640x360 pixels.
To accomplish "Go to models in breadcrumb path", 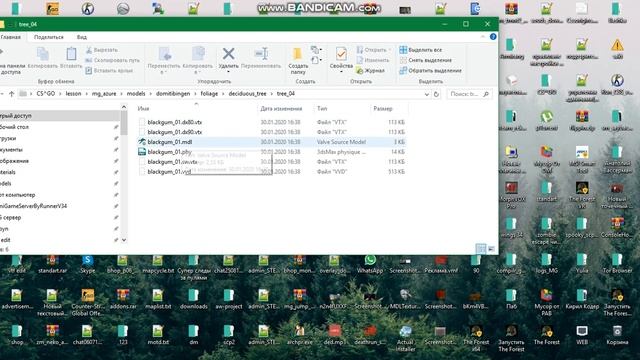I will [136, 94].
